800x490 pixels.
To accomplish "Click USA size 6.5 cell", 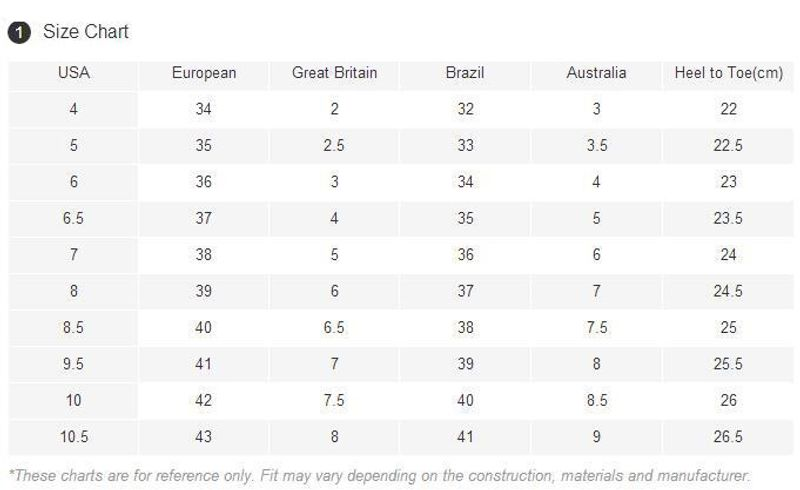I will coord(73,219).
